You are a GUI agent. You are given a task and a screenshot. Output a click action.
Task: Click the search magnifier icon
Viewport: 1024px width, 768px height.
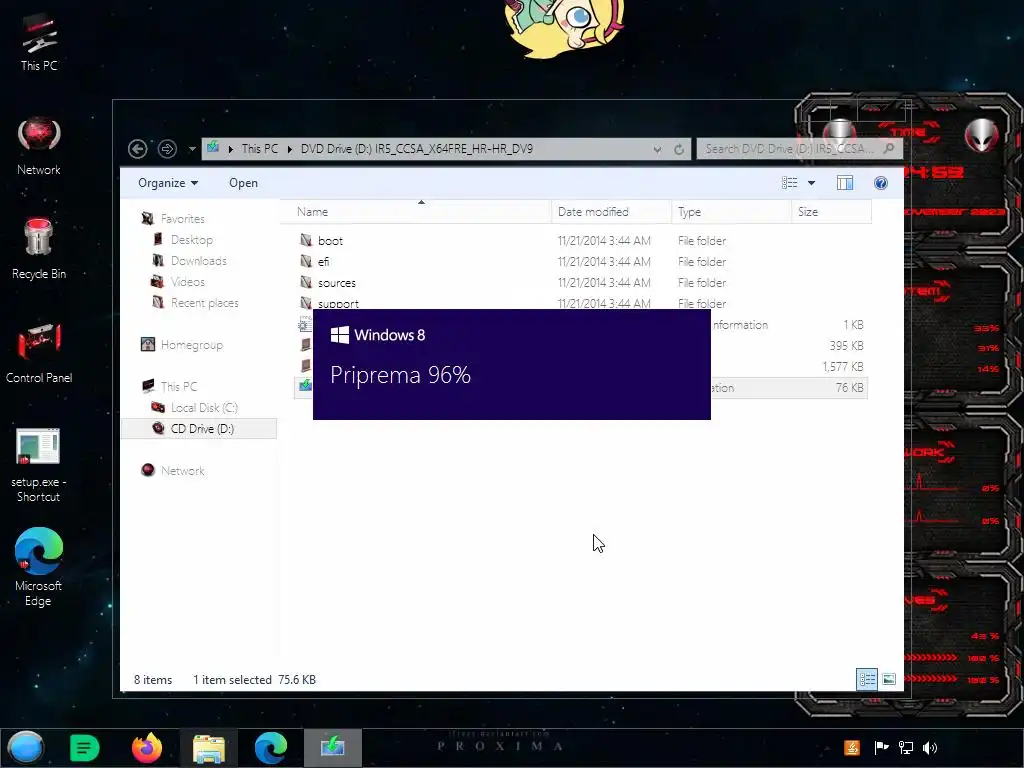tap(888, 149)
